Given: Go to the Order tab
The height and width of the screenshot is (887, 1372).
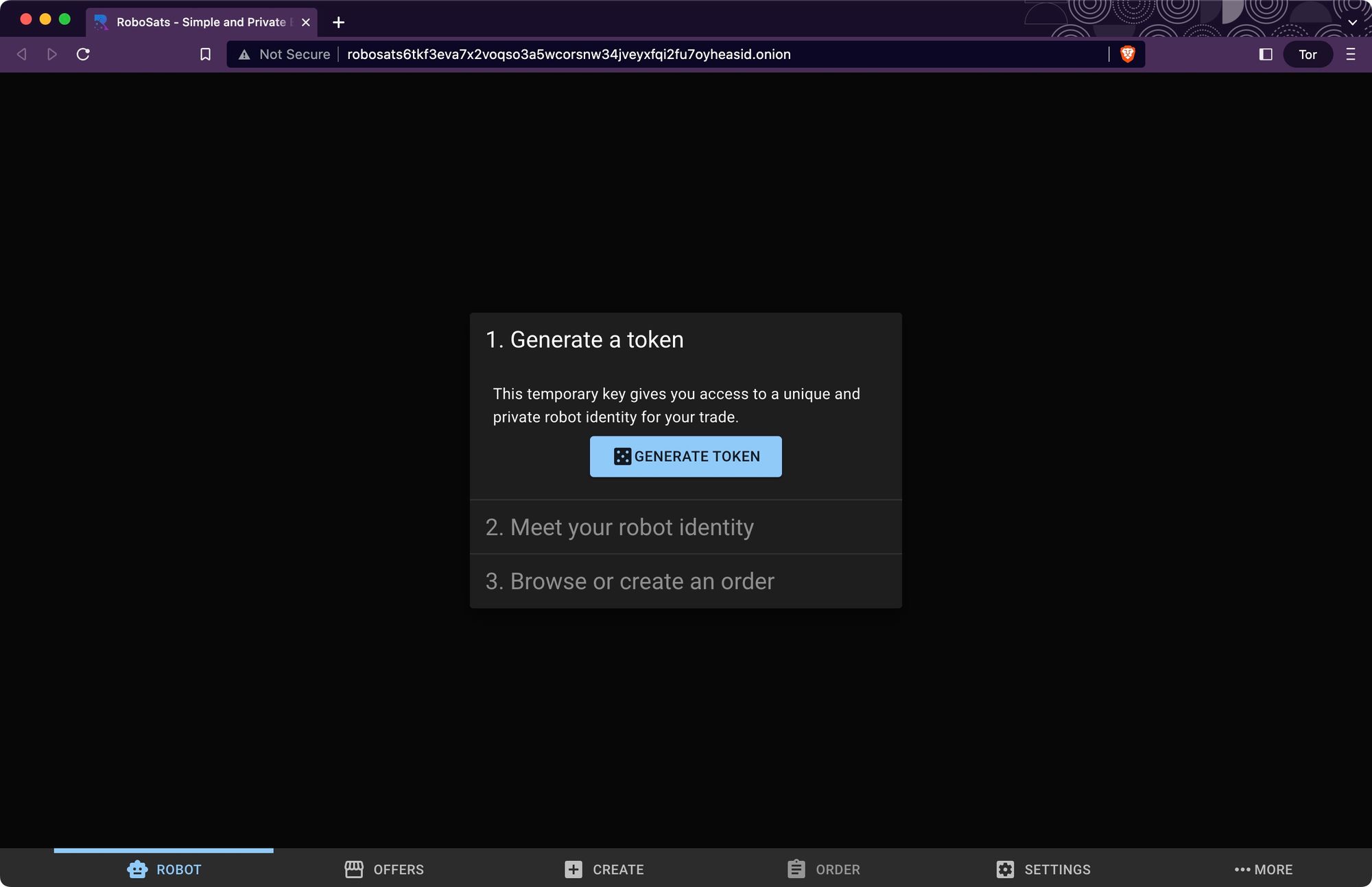Looking at the screenshot, I should (x=824, y=869).
